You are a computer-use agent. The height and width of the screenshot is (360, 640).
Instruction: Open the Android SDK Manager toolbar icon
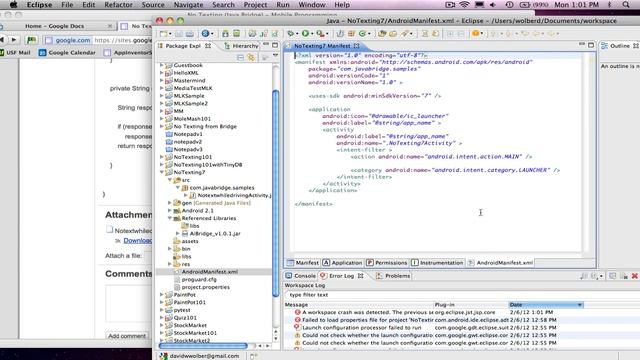[x=225, y=34]
